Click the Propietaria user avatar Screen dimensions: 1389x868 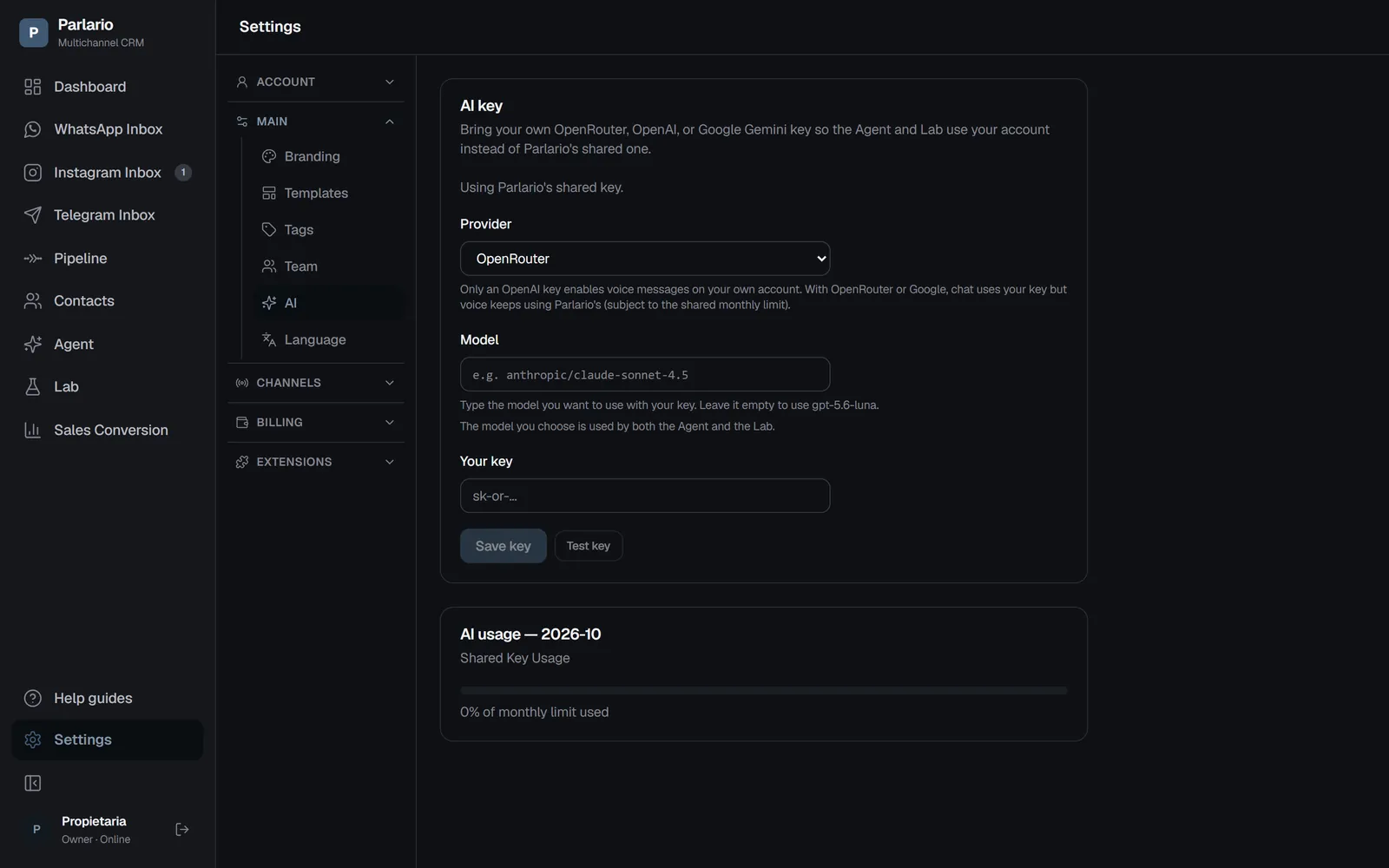click(x=36, y=830)
